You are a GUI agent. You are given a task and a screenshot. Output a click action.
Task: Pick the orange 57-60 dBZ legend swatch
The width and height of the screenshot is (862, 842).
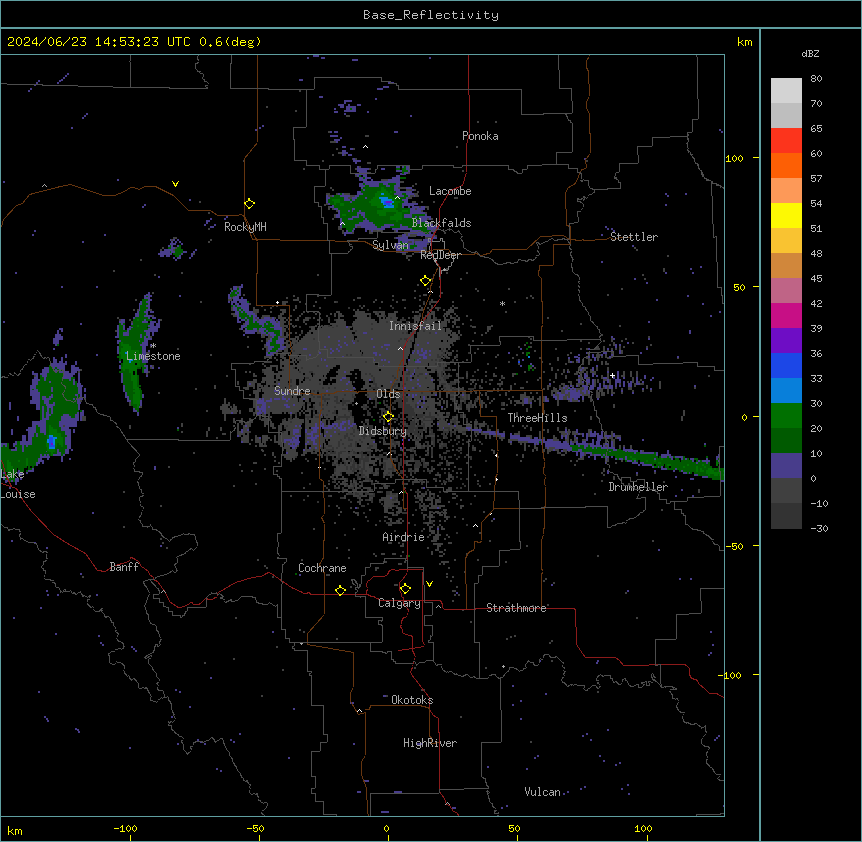tap(786, 165)
